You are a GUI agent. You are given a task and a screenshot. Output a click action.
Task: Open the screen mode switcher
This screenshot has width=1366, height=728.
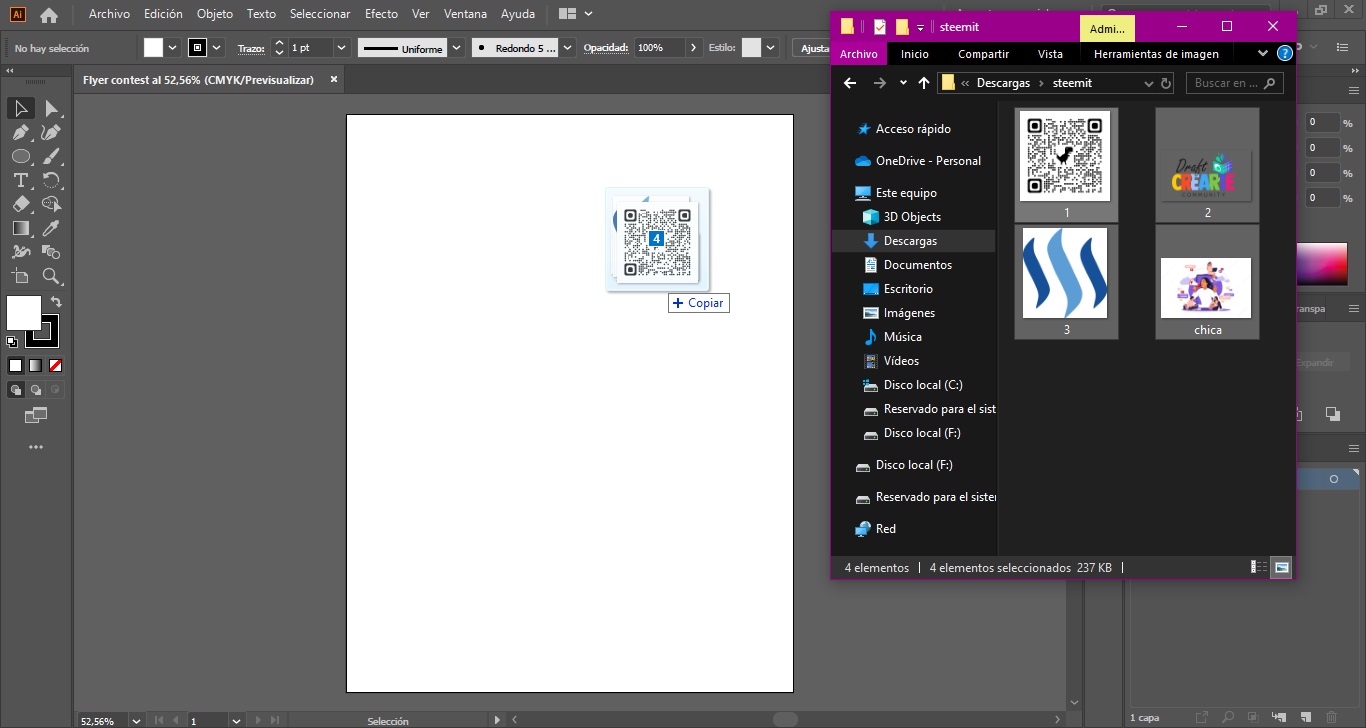36,414
